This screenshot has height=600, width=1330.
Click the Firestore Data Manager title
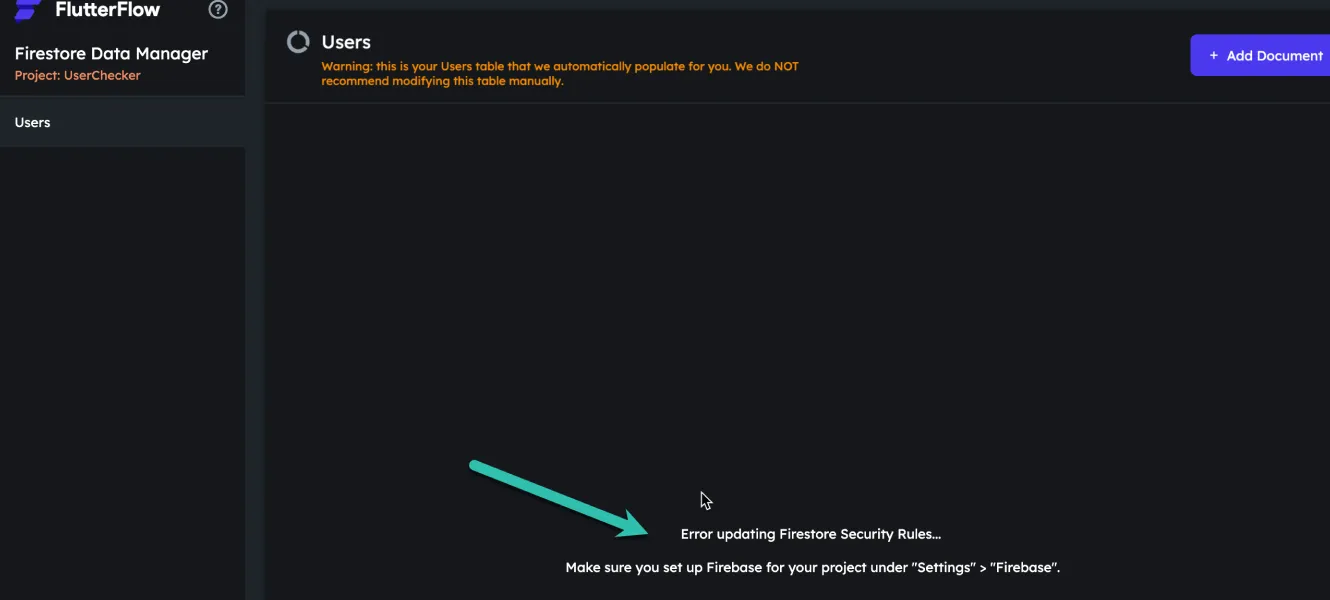111,54
